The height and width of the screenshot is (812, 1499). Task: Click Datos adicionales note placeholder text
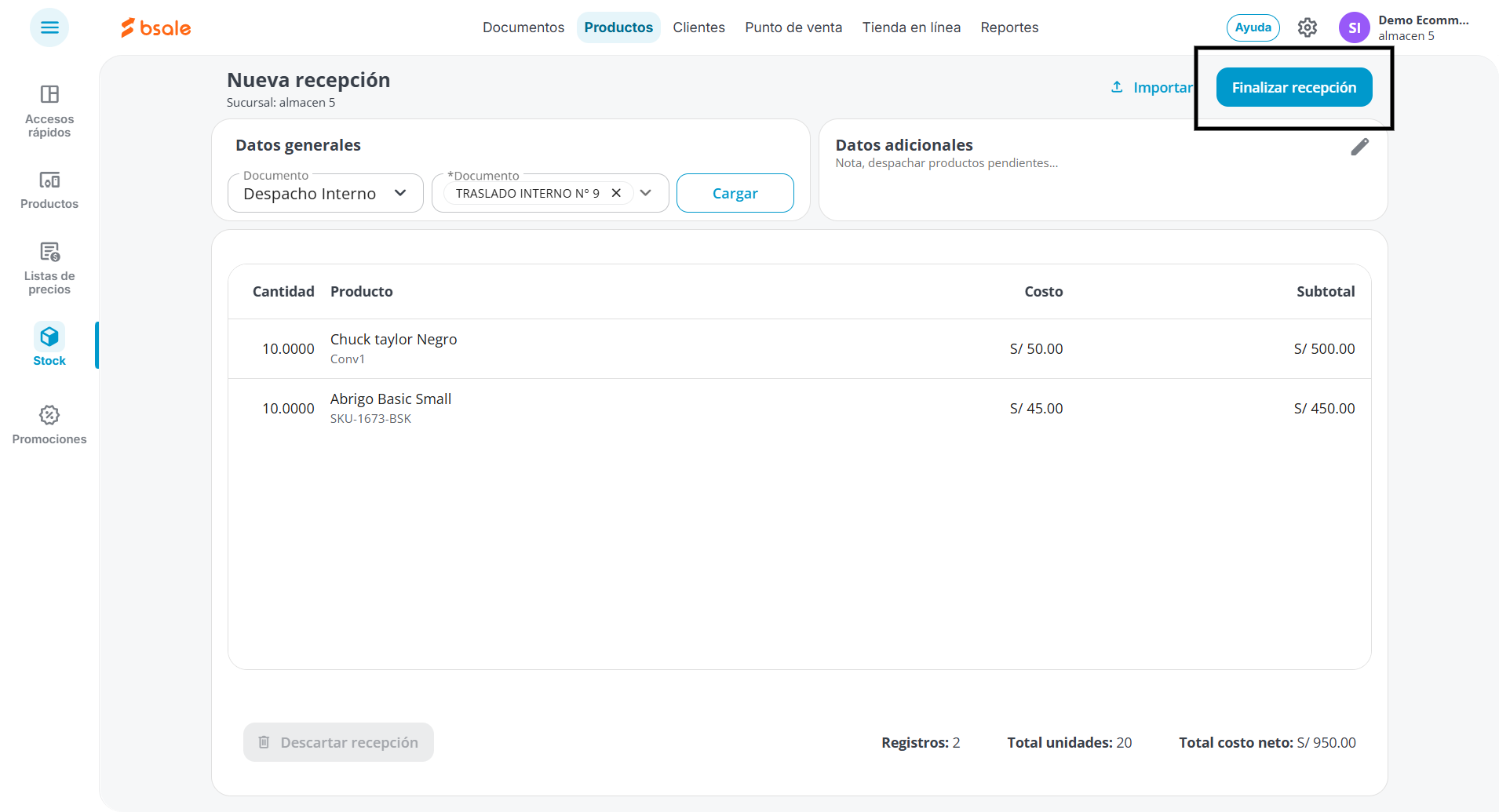[x=946, y=163]
